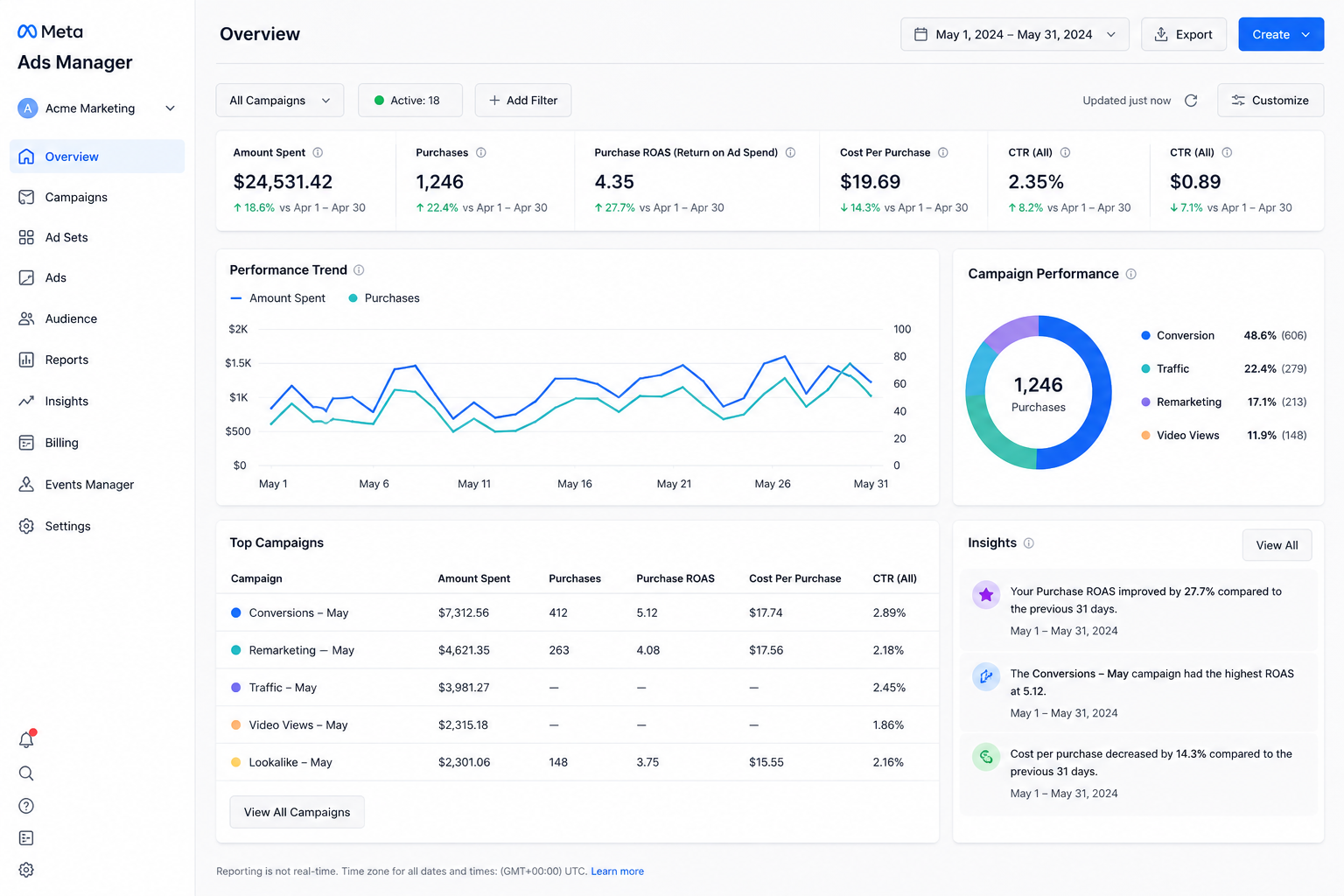Select the Lookalike – May campaign row

click(x=577, y=762)
